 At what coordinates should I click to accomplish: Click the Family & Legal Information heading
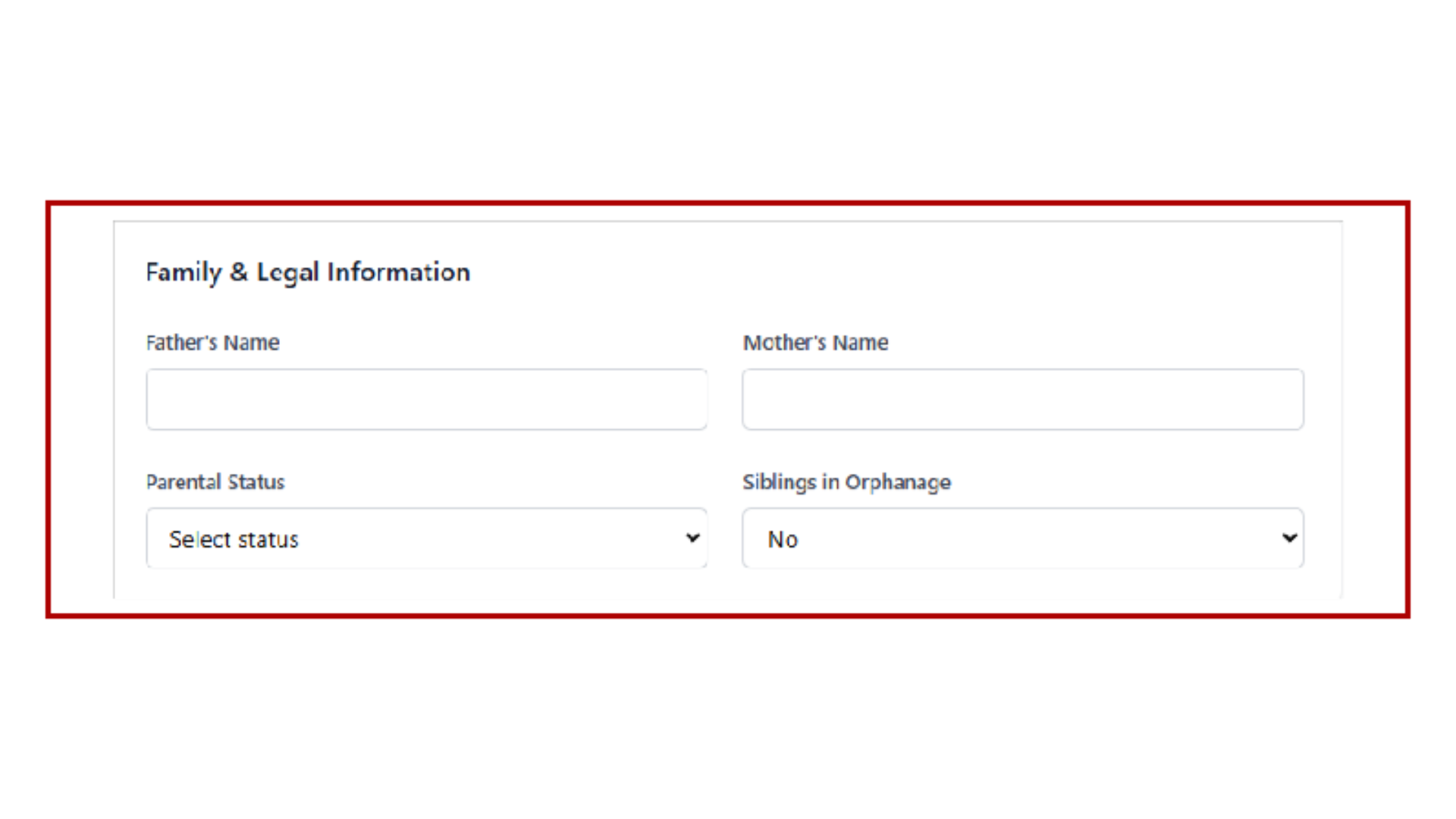pyautogui.click(x=308, y=271)
